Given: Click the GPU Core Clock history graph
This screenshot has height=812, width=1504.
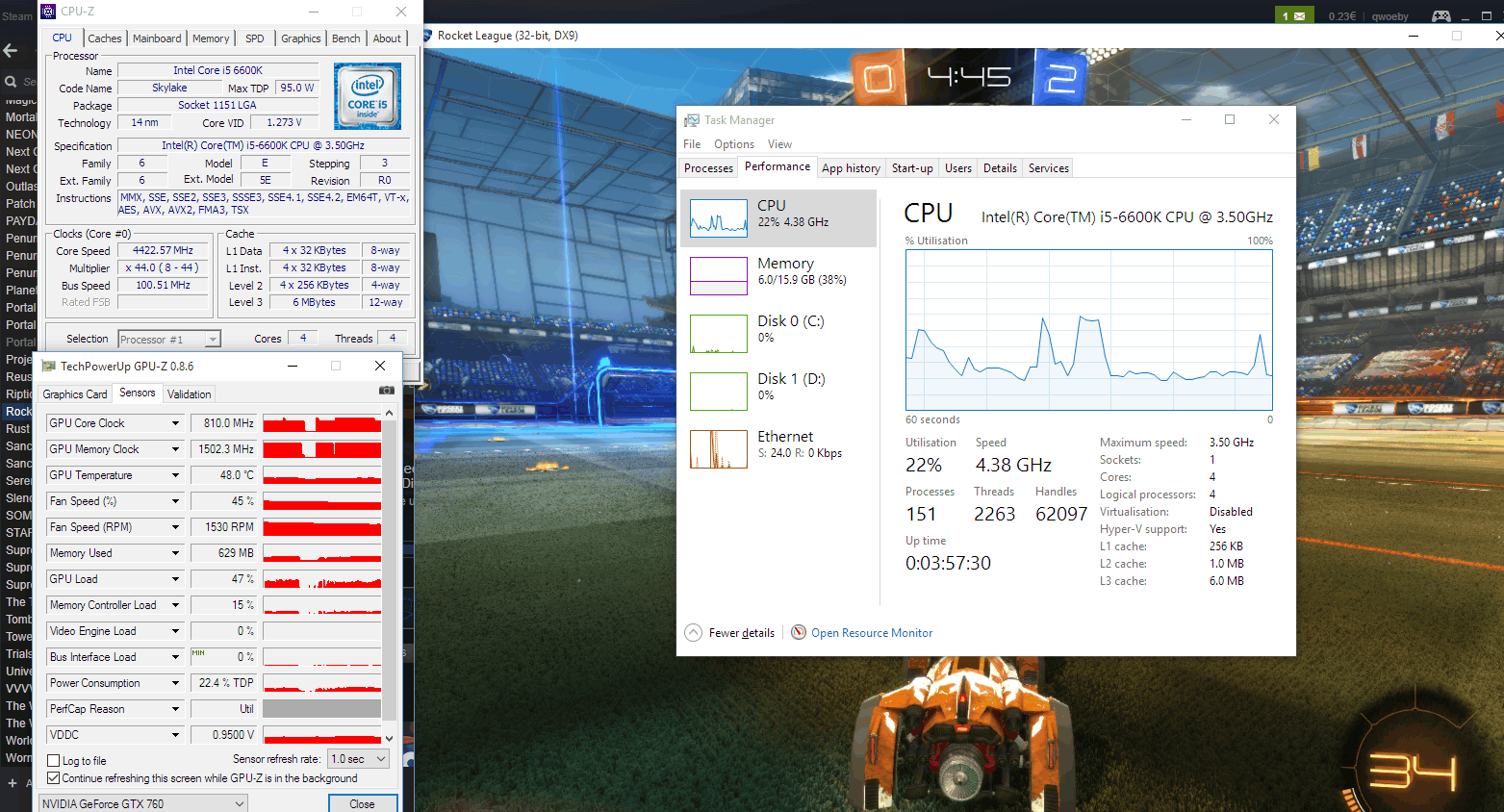Looking at the screenshot, I should 321,423.
